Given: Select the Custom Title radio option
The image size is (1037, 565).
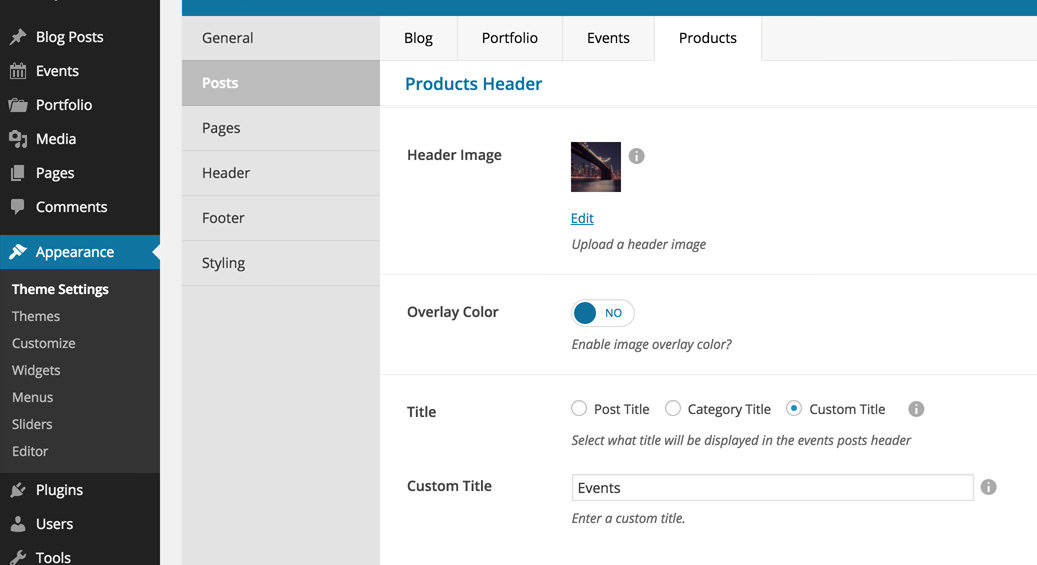Looking at the screenshot, I should click(794, 408).
